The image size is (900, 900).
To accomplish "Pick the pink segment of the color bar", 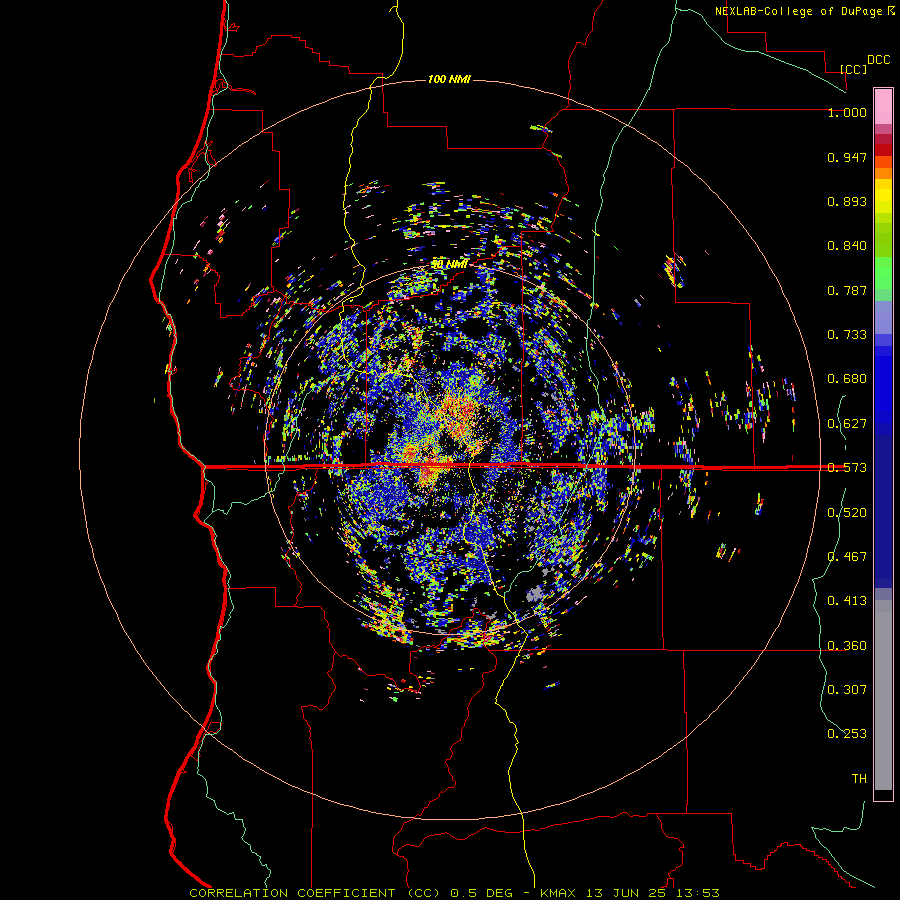I will [x=883, y=107].
